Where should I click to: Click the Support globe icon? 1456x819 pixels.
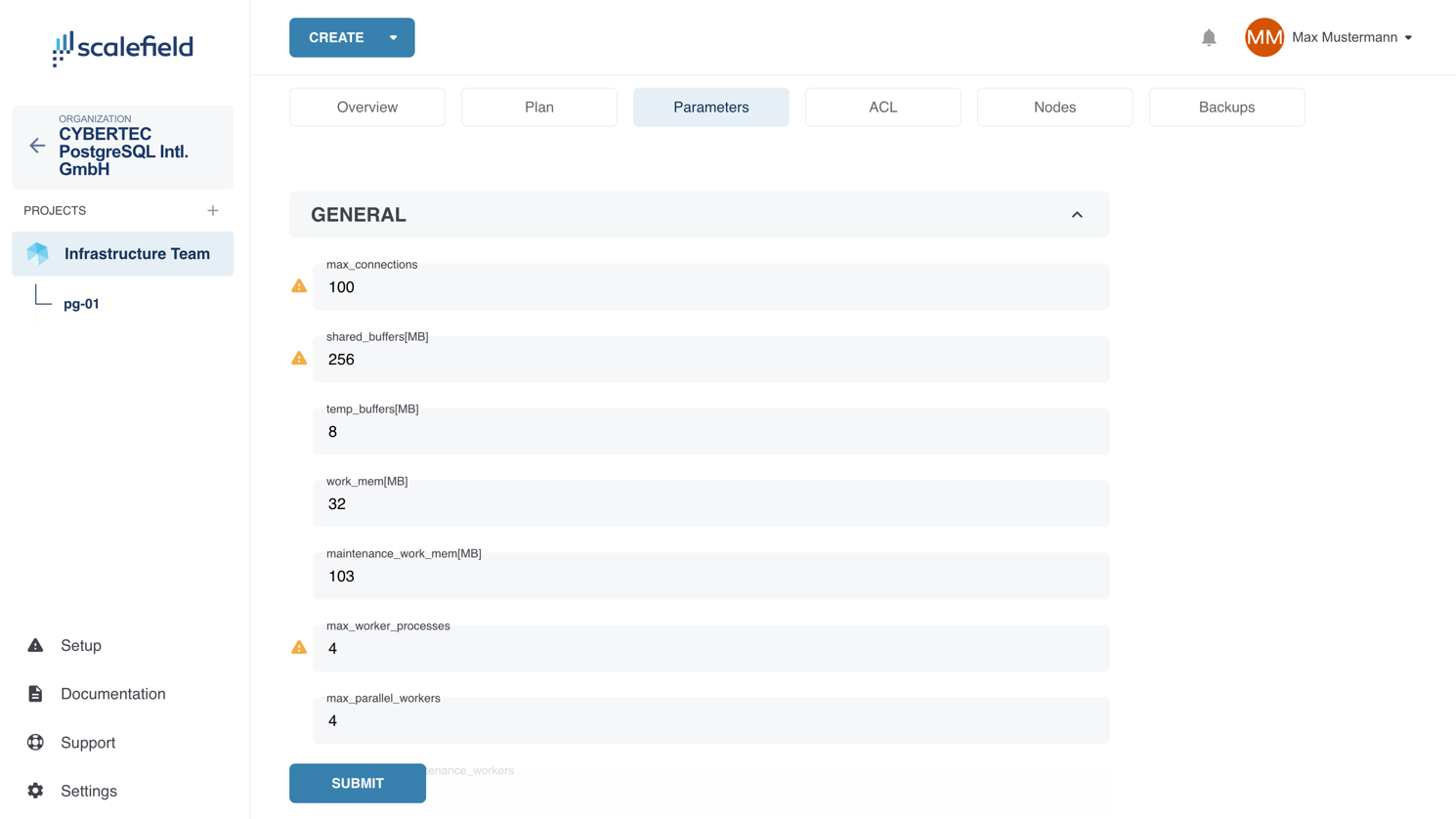35,742
